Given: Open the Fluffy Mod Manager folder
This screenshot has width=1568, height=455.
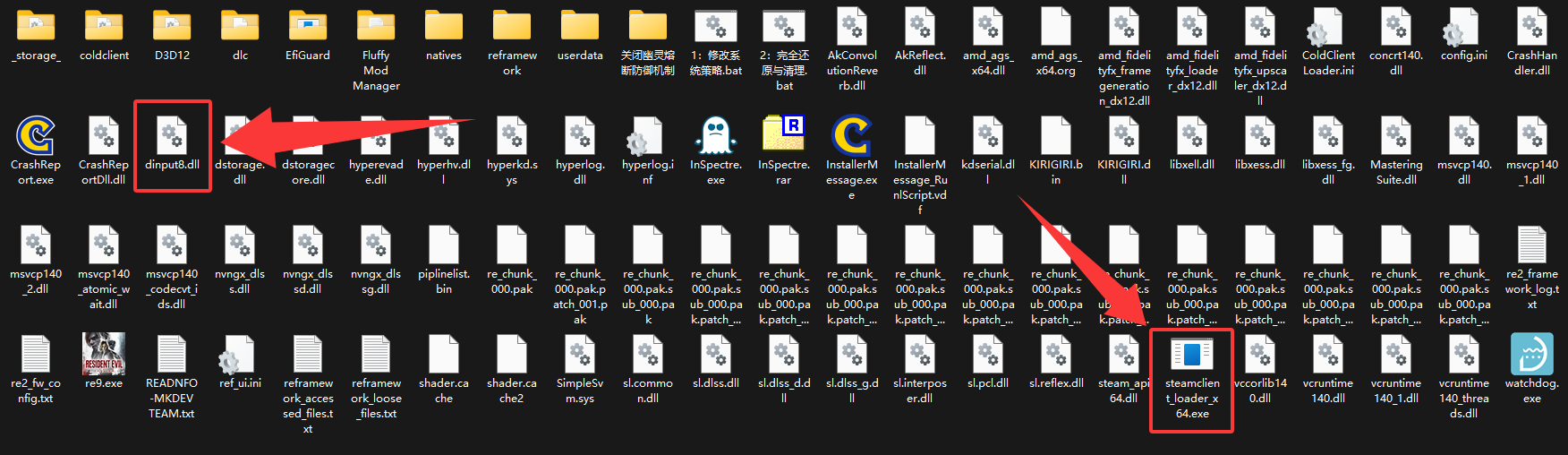Looking at the screenshot, I should coord(376,28).
